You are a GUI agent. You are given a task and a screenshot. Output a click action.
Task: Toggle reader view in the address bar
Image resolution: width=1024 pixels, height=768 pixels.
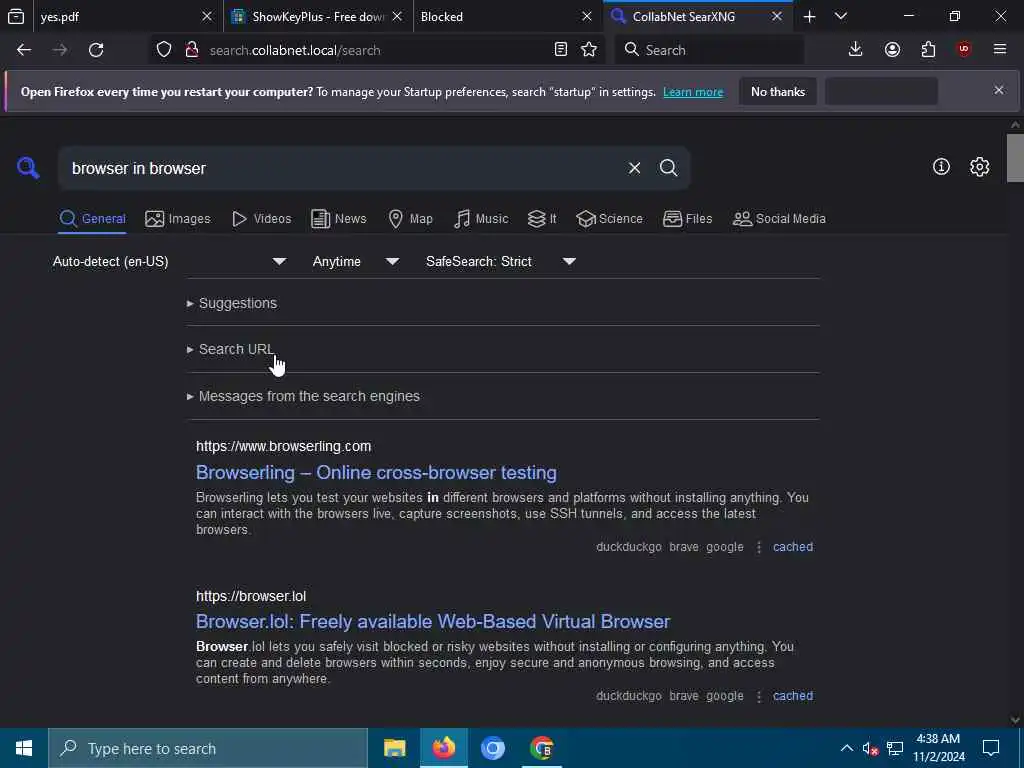click(x=560, y=50)
